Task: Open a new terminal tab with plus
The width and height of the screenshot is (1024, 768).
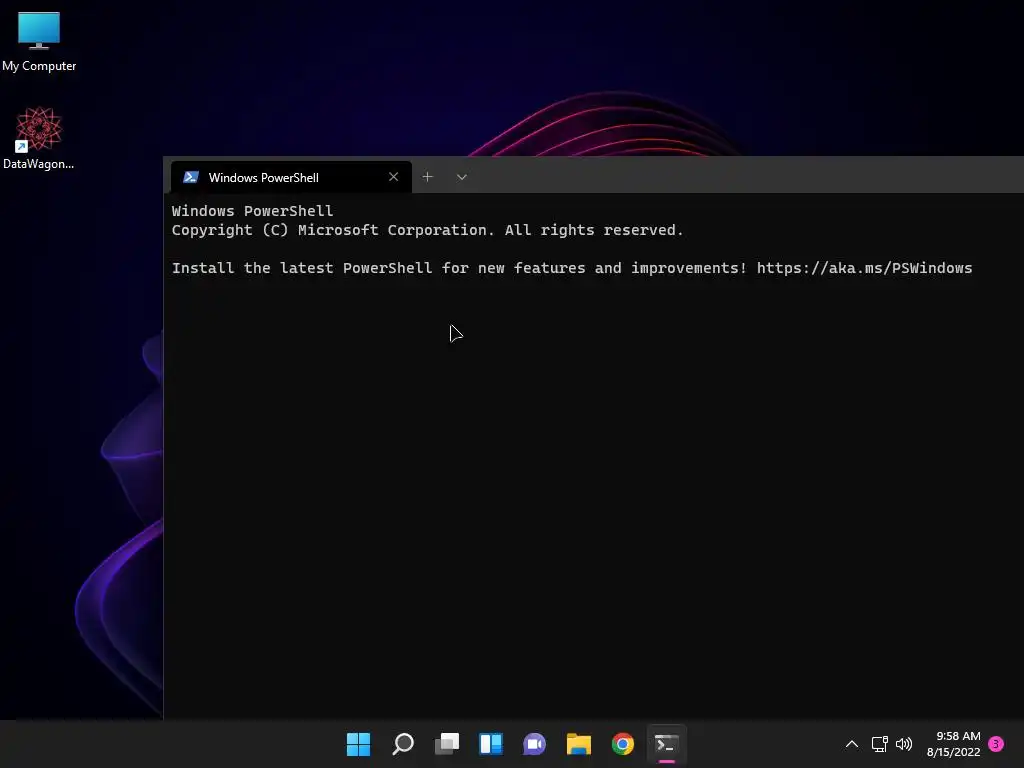Action: click(427, 177)
